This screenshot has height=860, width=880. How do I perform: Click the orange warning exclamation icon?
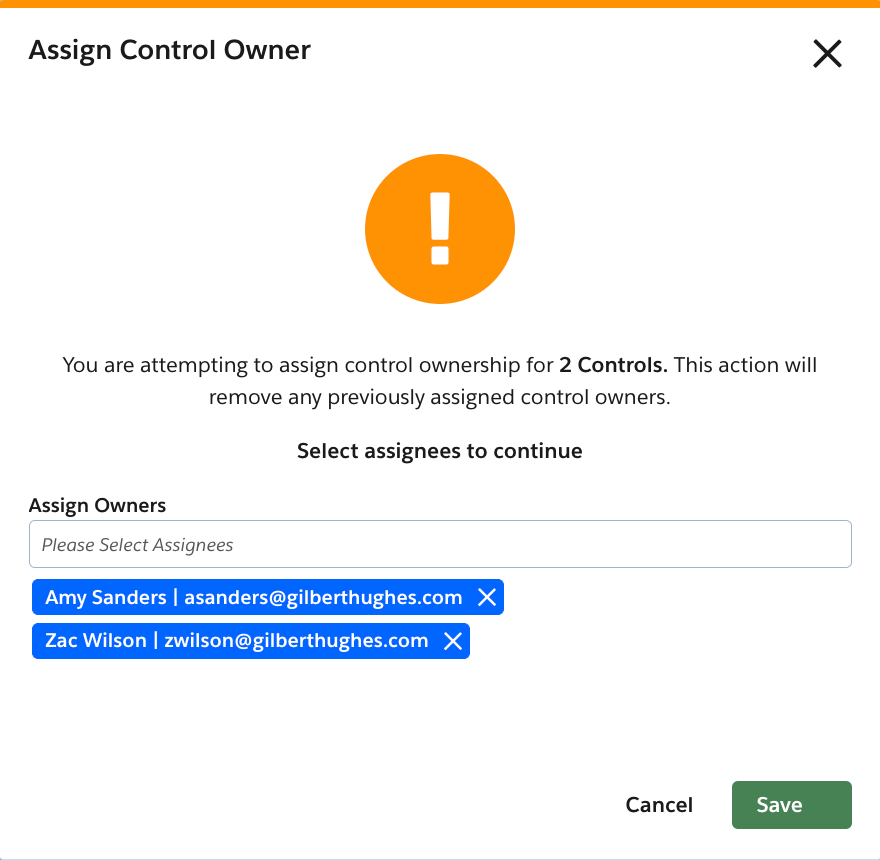tap(440, 229)
